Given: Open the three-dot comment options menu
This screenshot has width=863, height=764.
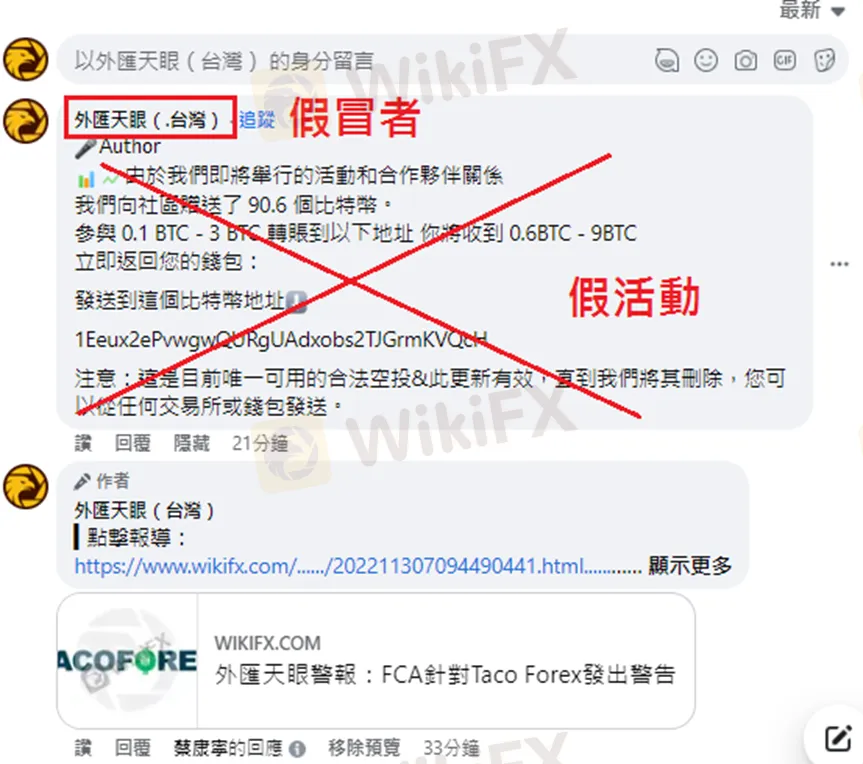Looking at the screenshot, I should pyautogui.click(x=839, y=264).
